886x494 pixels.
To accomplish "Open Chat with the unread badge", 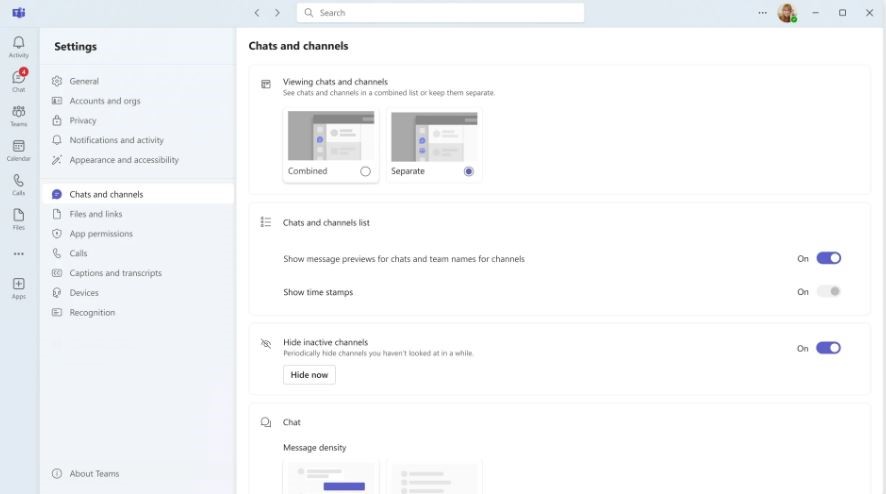I will point(19,81).
